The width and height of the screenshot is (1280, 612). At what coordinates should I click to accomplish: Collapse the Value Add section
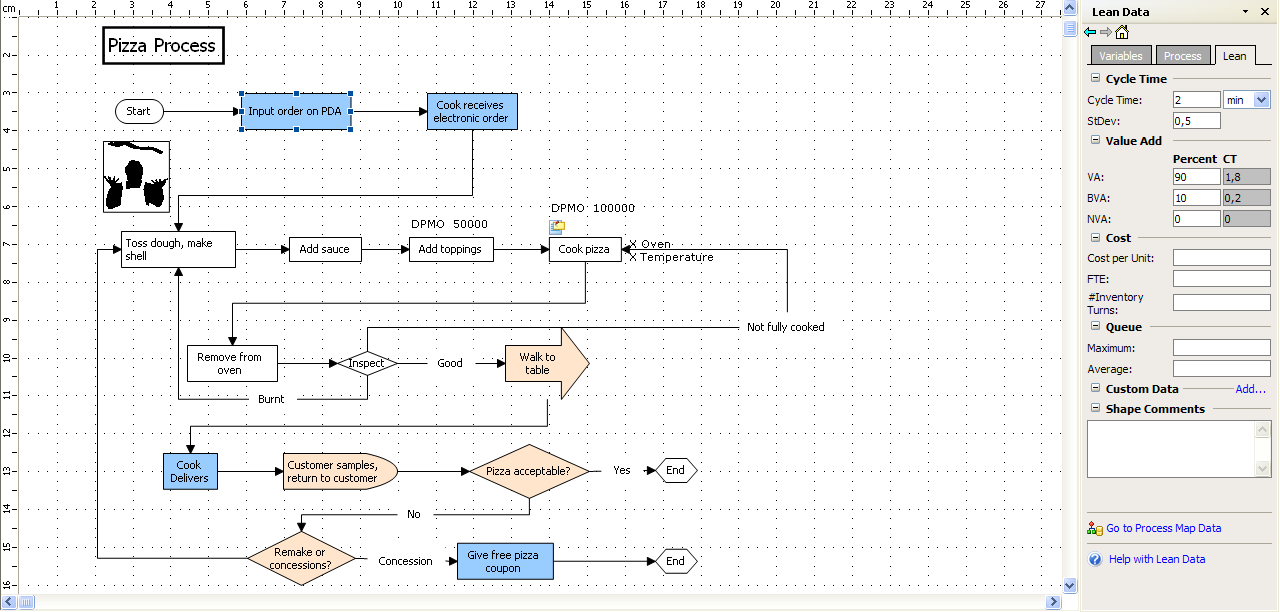tap(1095, 141)
